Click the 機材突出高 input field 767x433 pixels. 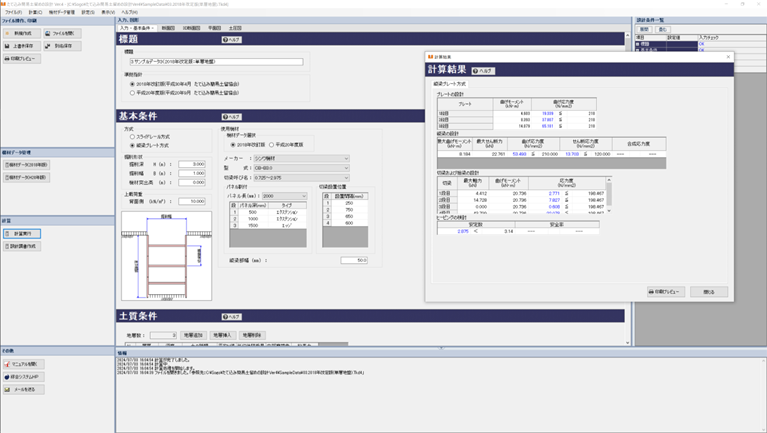tap(192, 182)
